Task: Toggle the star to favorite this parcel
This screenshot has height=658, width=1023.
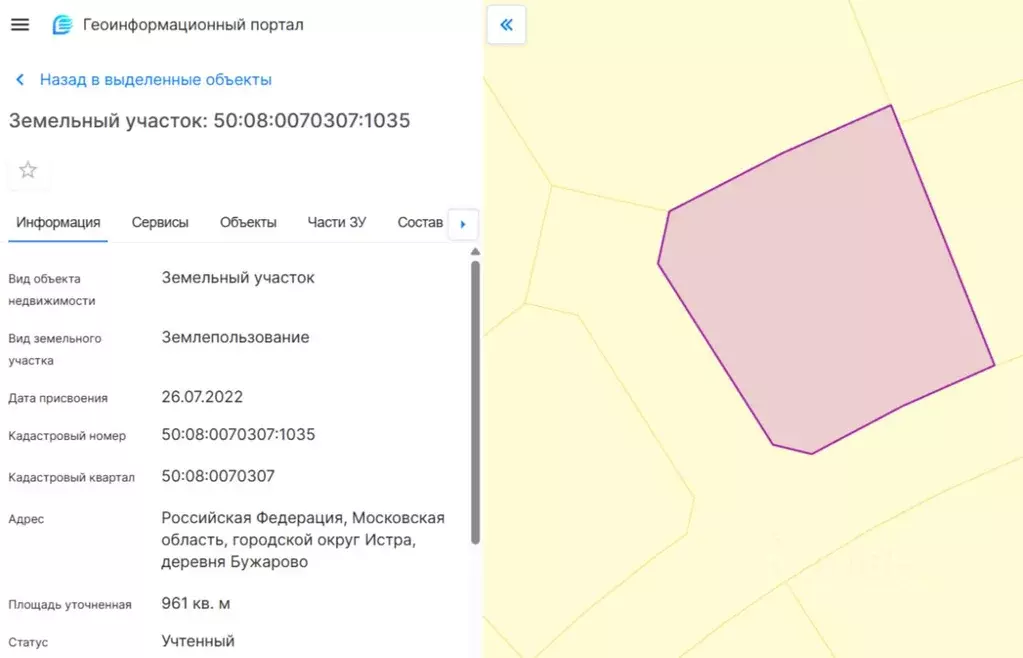Action: [28, 170]
